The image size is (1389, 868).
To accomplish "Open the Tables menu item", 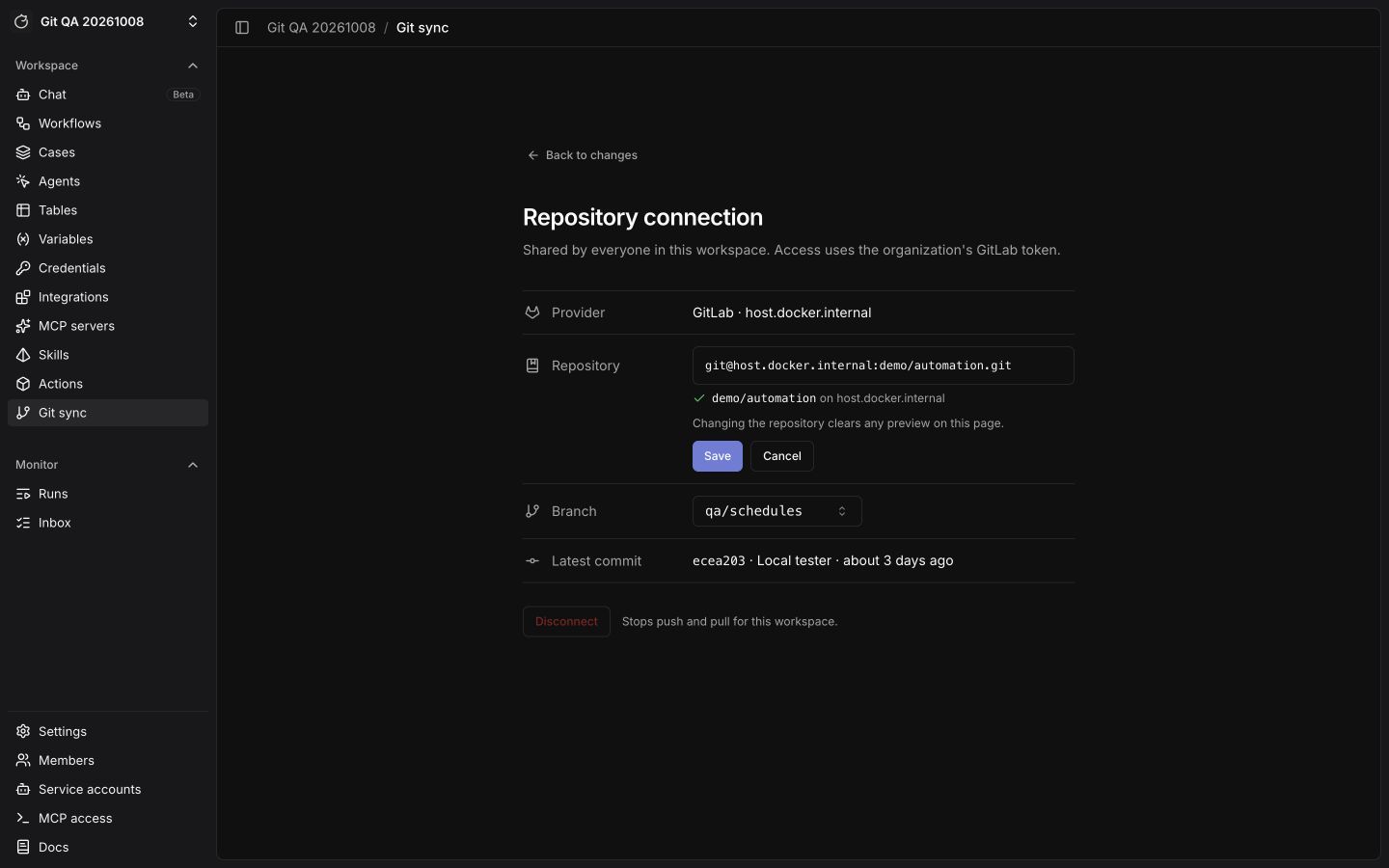I will (x=108, y=210).
